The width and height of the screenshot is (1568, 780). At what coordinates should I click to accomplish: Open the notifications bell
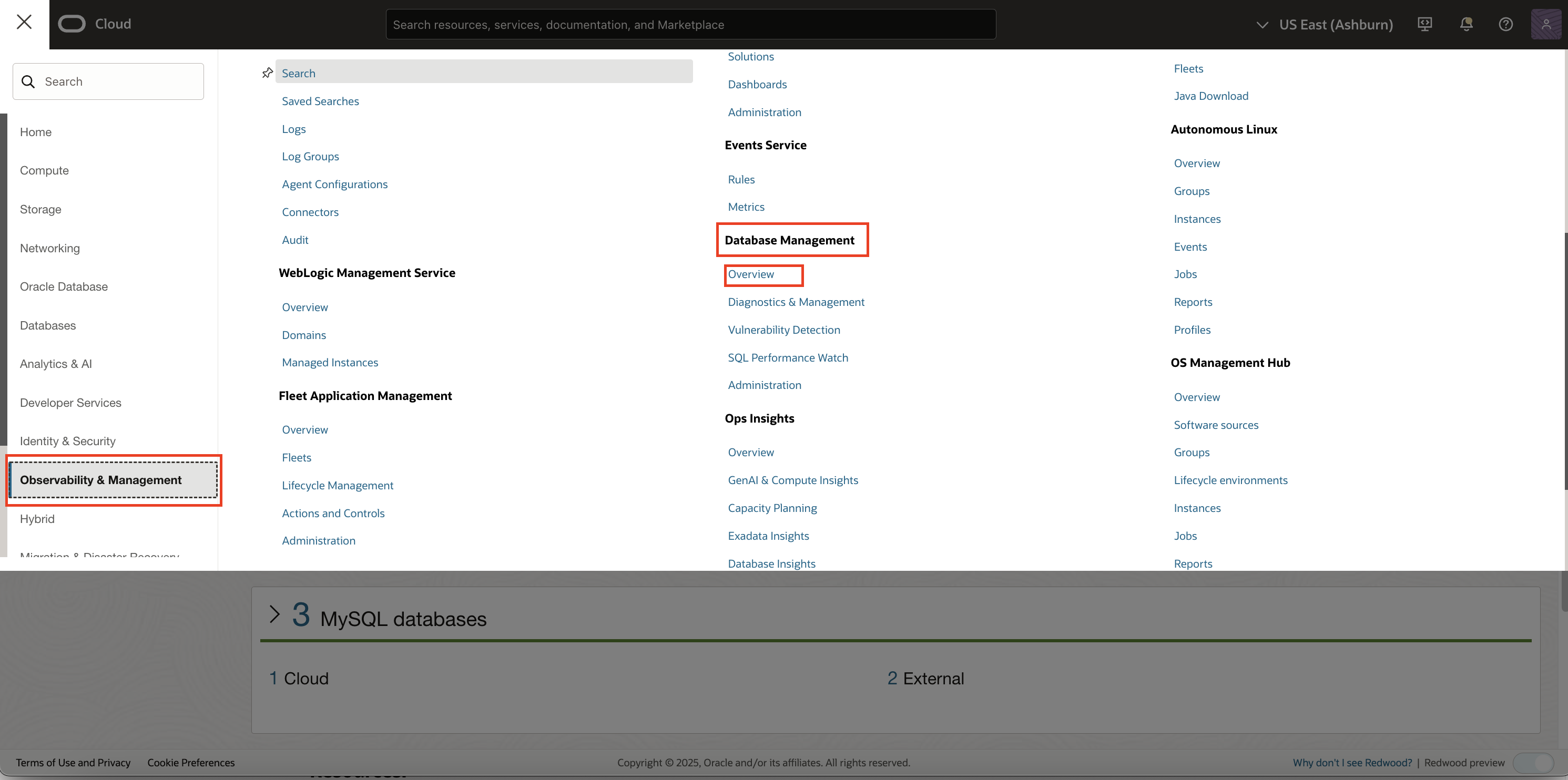(1466, 24)
